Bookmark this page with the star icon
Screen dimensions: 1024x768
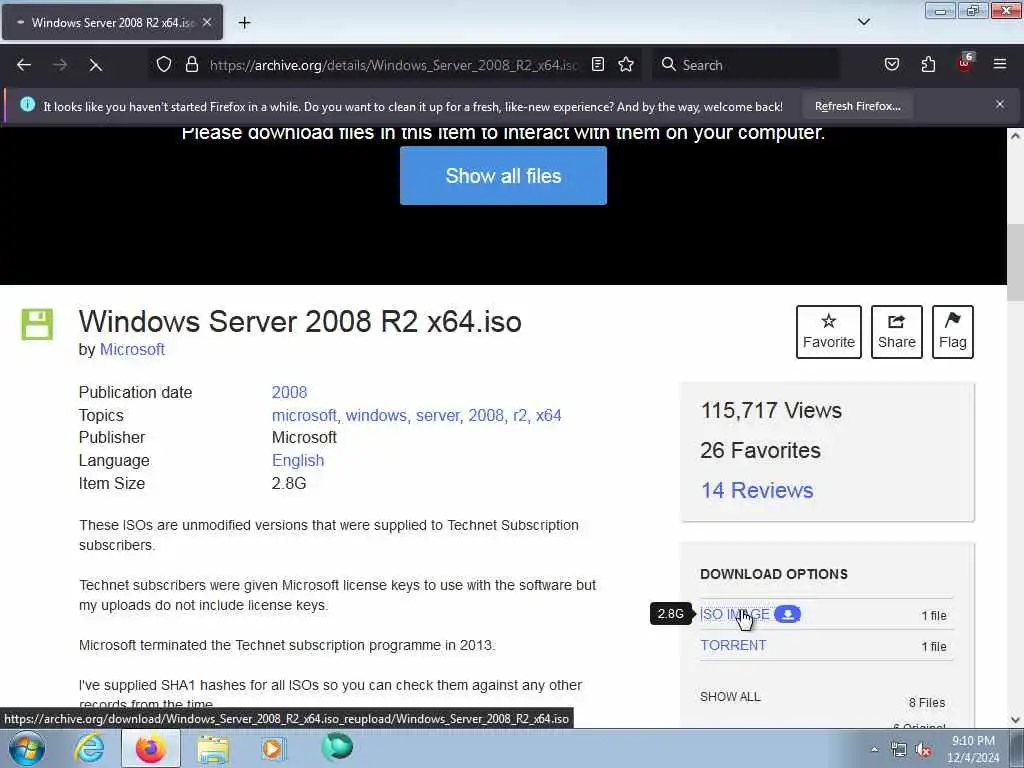[x=626, y=64]
